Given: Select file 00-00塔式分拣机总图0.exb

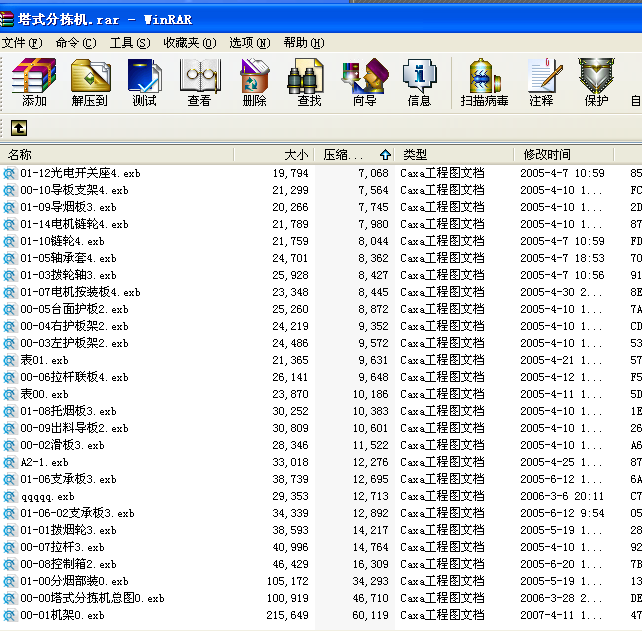Looking at the screenshot, I should click(92, 598).
